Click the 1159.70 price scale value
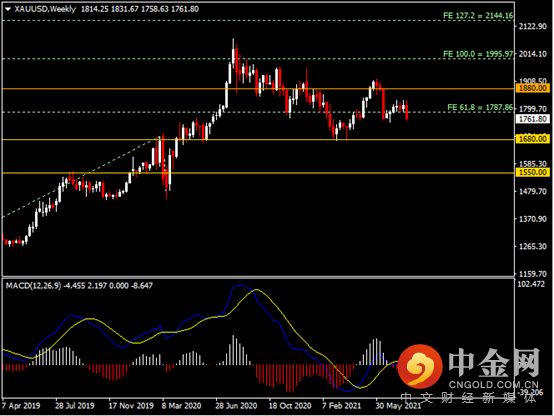This screenshot has height=416, width=554. 532,274
